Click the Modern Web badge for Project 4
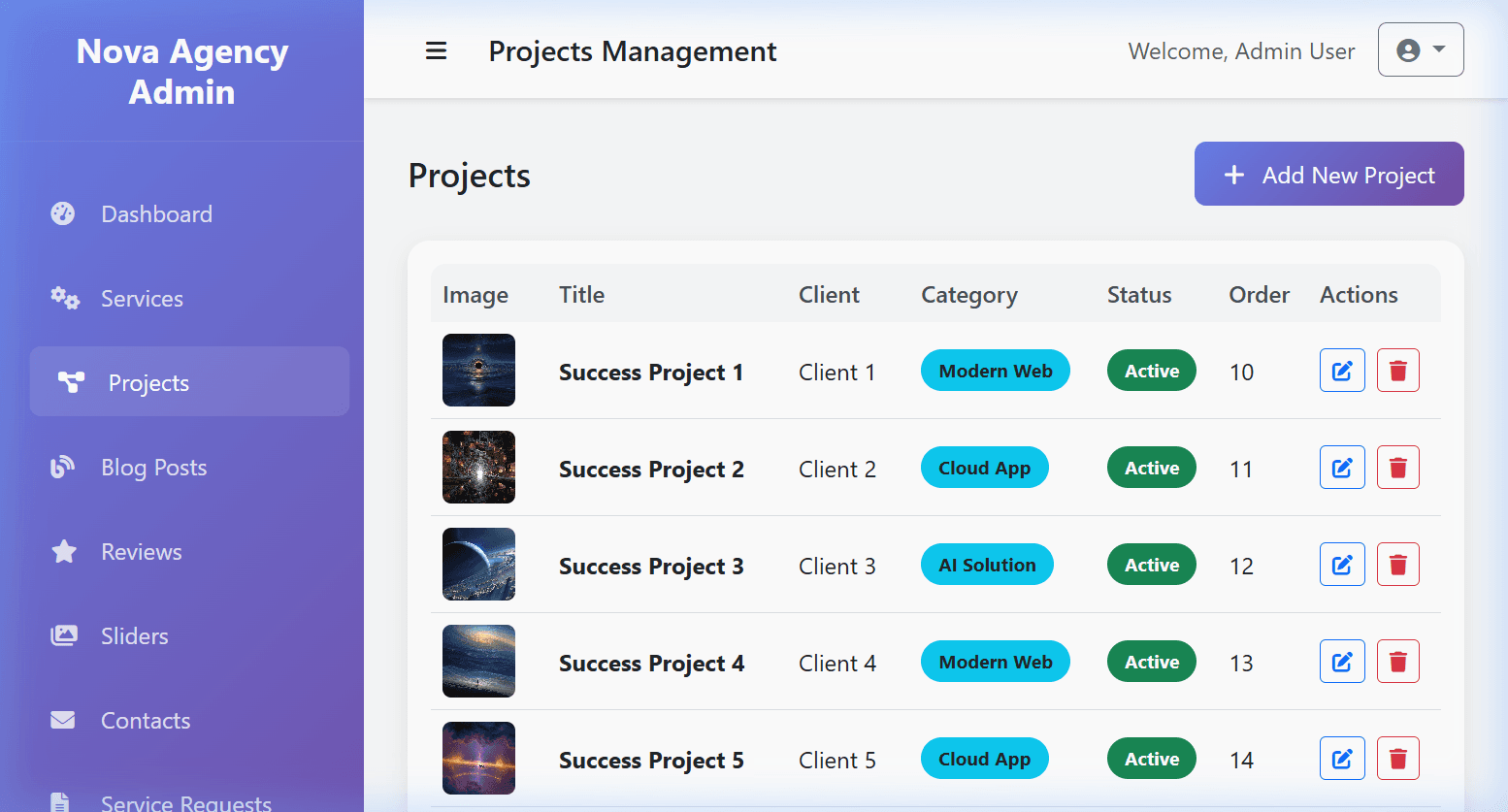 996,662
